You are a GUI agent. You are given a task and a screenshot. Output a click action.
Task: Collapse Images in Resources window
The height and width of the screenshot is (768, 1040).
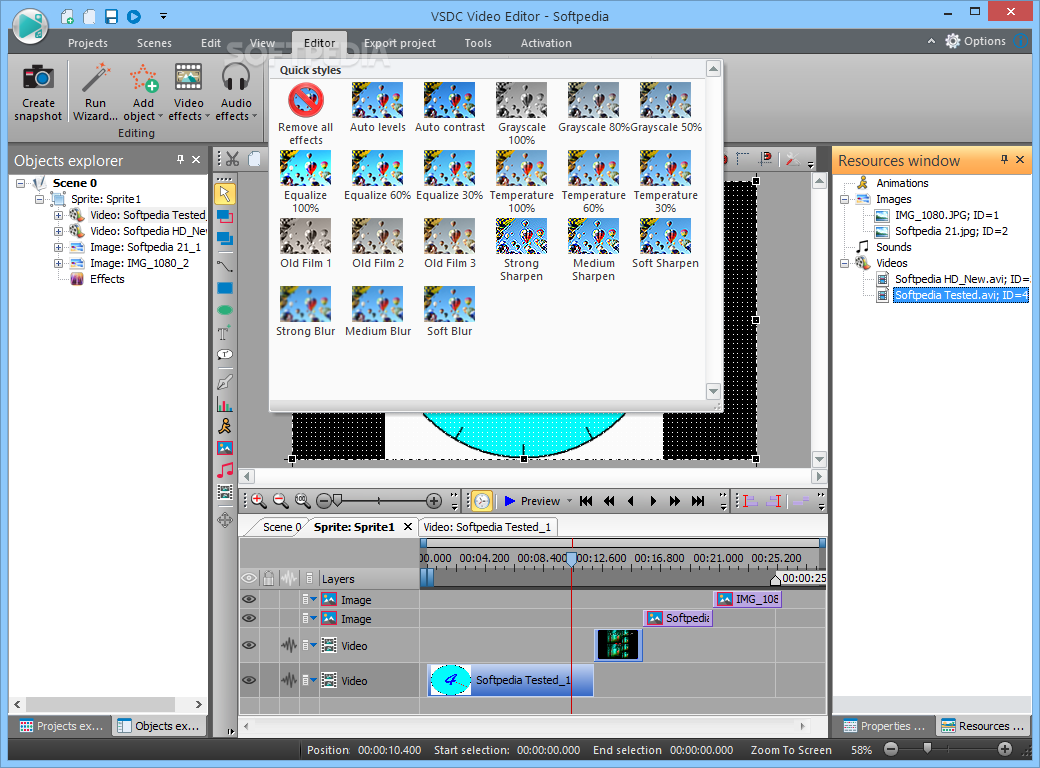pos(844,200)
